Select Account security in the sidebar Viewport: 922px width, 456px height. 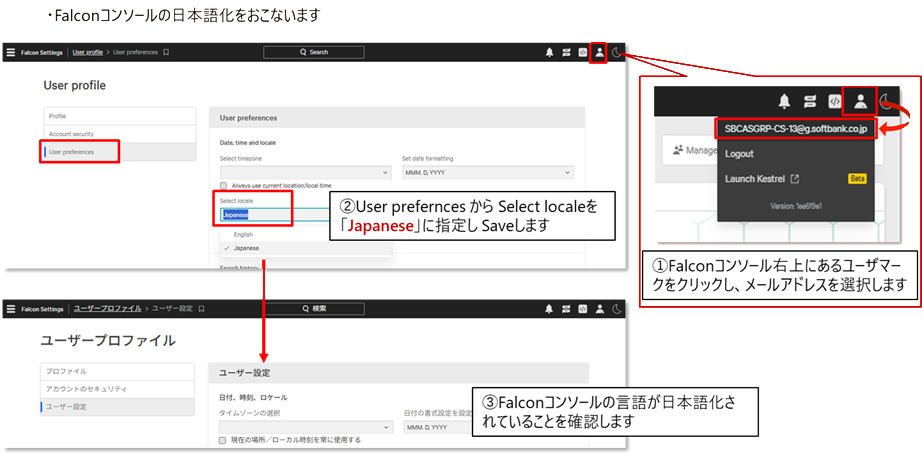click(120, 134)
